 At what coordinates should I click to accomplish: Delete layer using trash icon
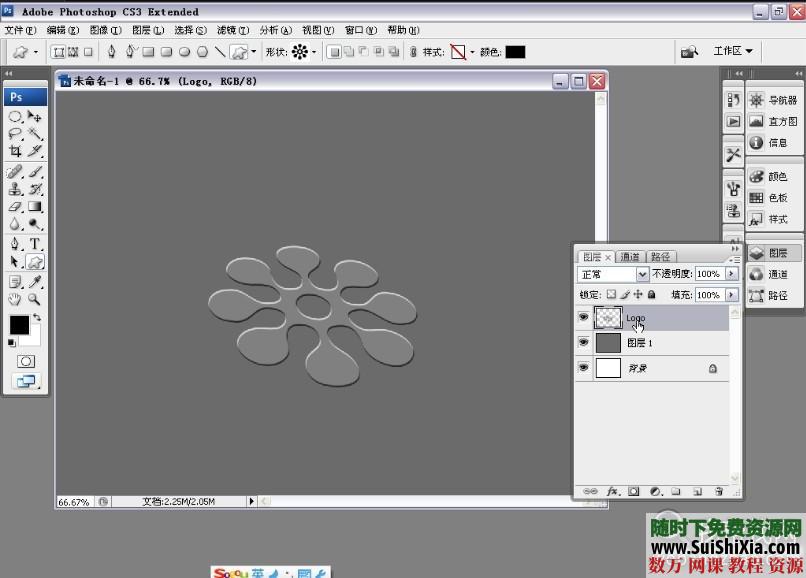pos(718,492)
